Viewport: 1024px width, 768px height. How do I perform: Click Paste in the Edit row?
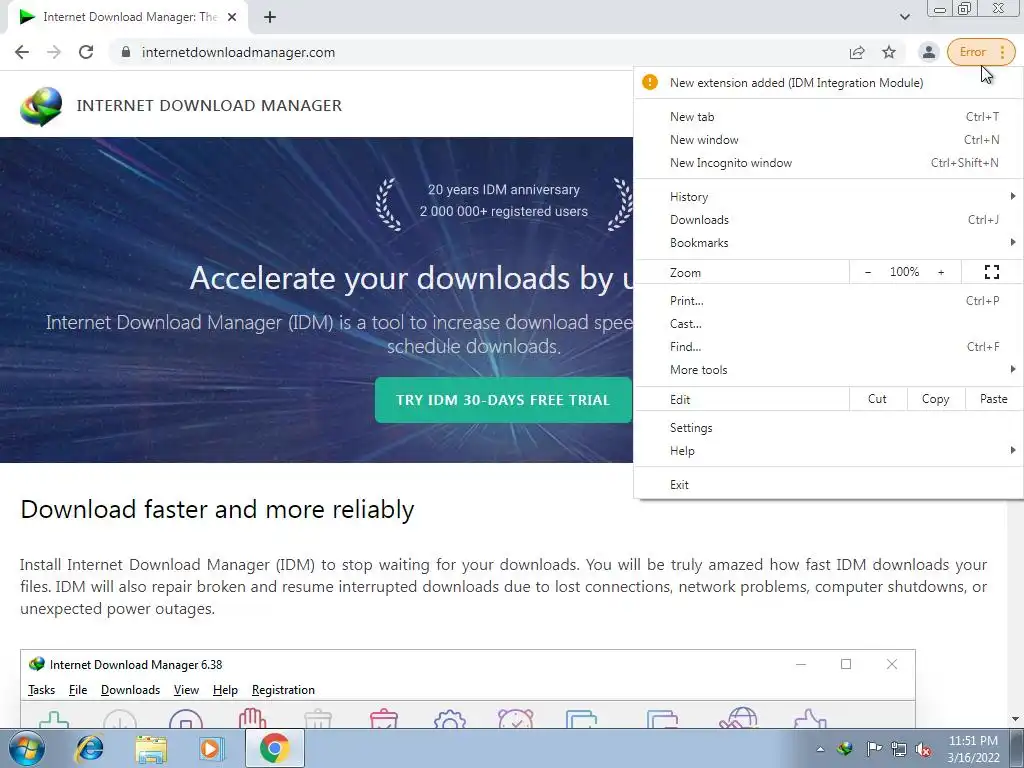pyautogui.click(x=993, y=399)
